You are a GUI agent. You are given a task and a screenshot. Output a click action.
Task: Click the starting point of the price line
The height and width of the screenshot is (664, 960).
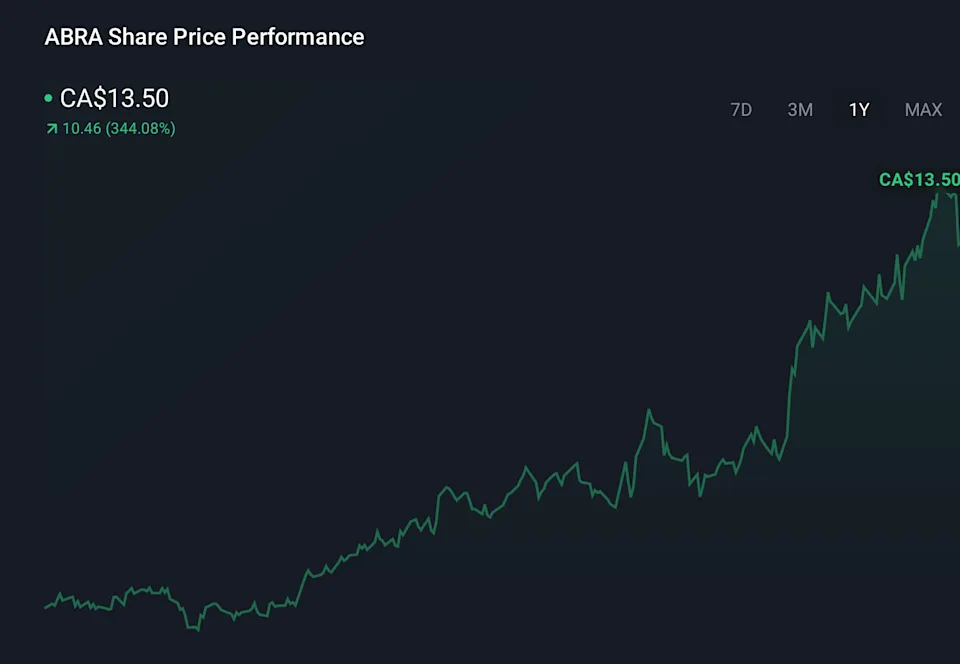coord(46,607)
